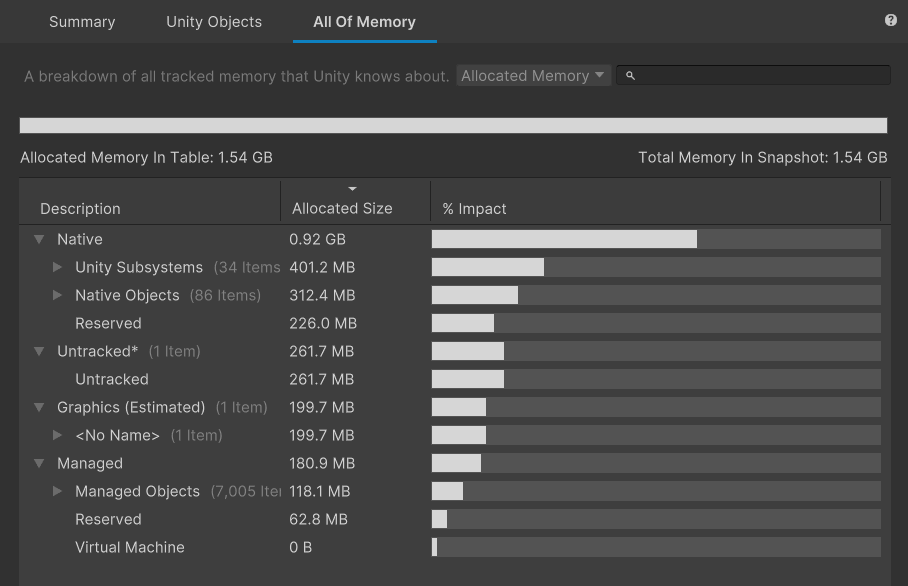Sort by the Allocated Size column header
The height and width of the screenshot is (586, 908).
(342, 208)
